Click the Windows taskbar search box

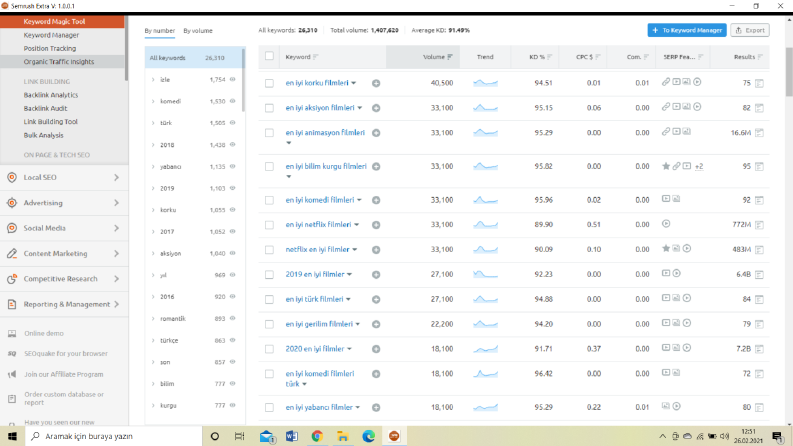[113, 436]
